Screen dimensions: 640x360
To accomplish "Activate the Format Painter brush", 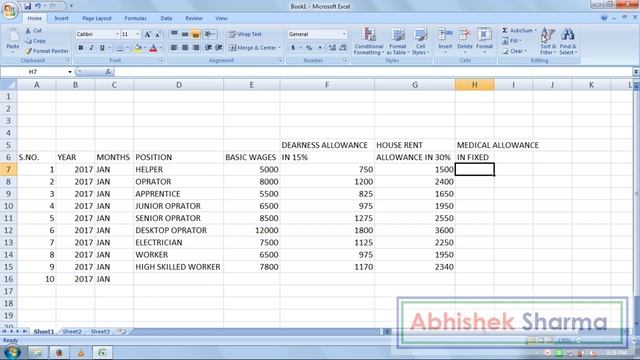I will click(x=47, y=51).
